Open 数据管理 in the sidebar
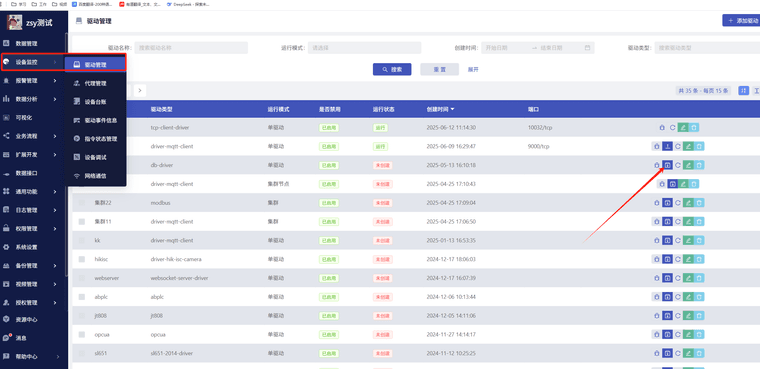Viewport: 760px width, 369px height. 27,44
